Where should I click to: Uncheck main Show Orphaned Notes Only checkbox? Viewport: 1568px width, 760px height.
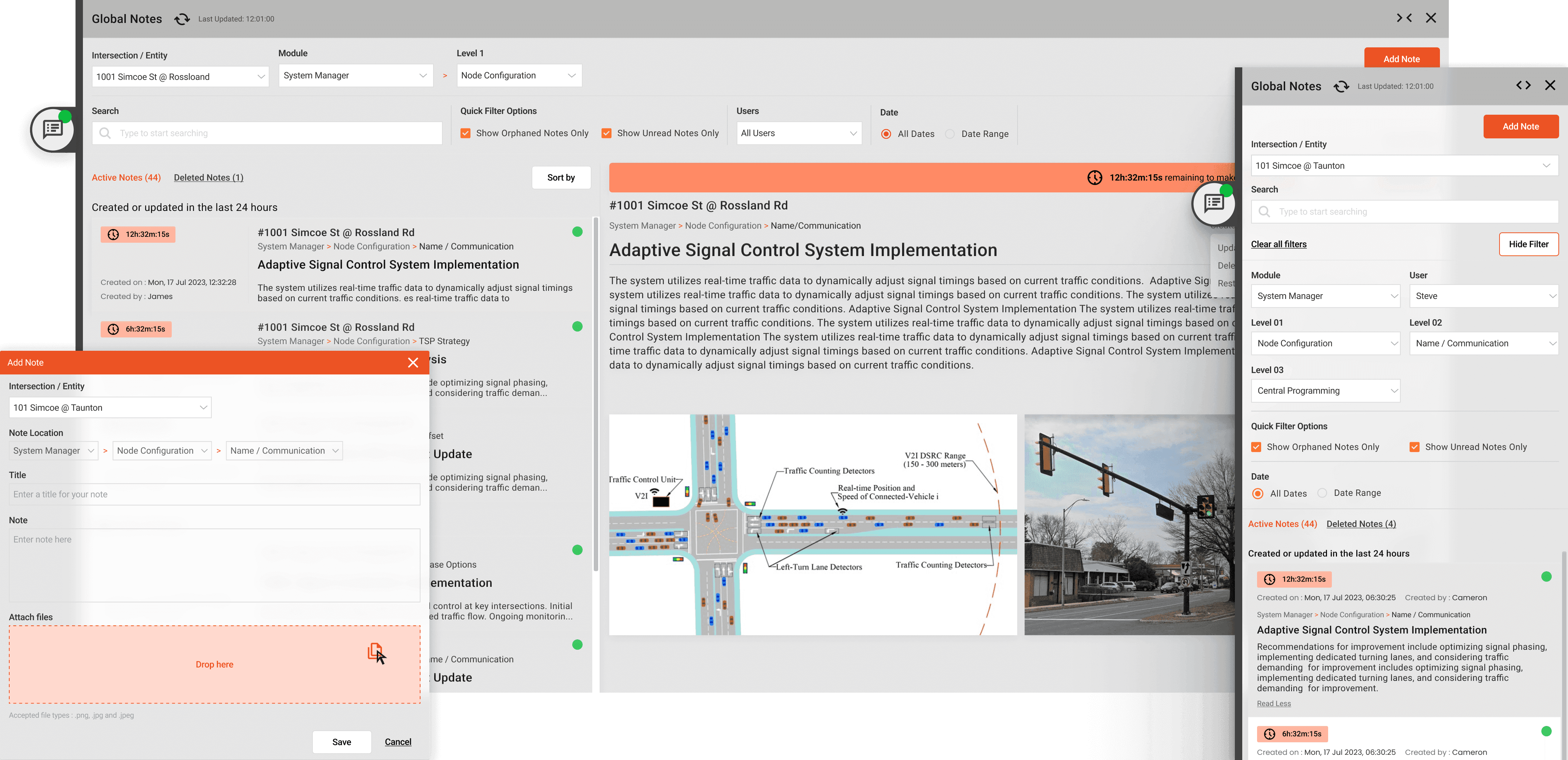coord(466,133)
